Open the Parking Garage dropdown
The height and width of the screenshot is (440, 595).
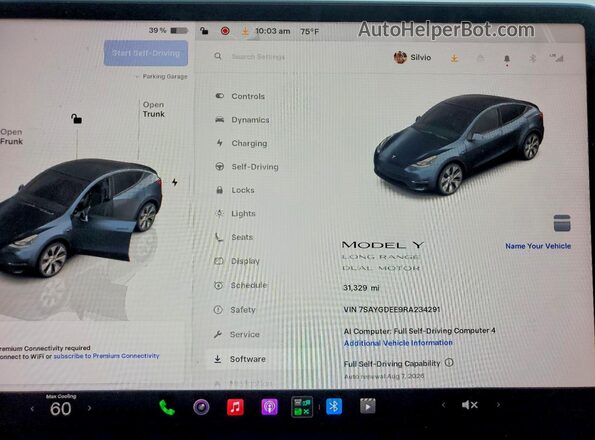tap(162, 77)
